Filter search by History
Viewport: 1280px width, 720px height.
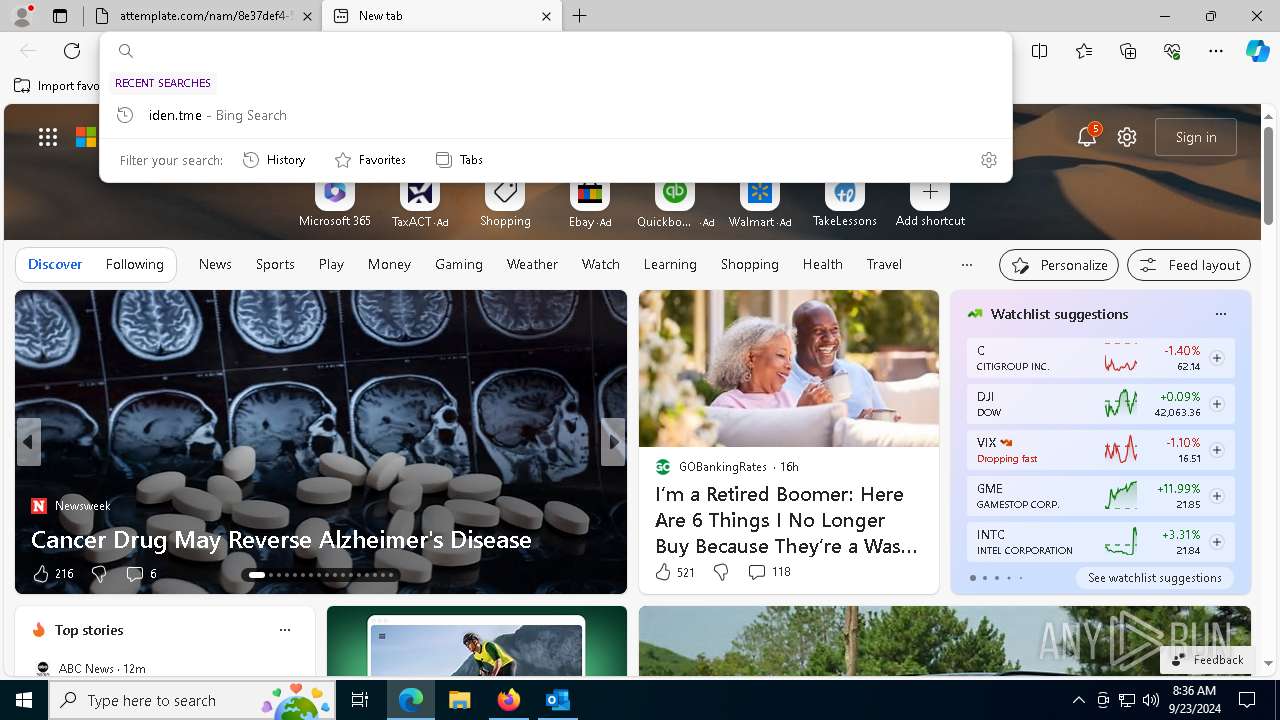coord(274,160)
